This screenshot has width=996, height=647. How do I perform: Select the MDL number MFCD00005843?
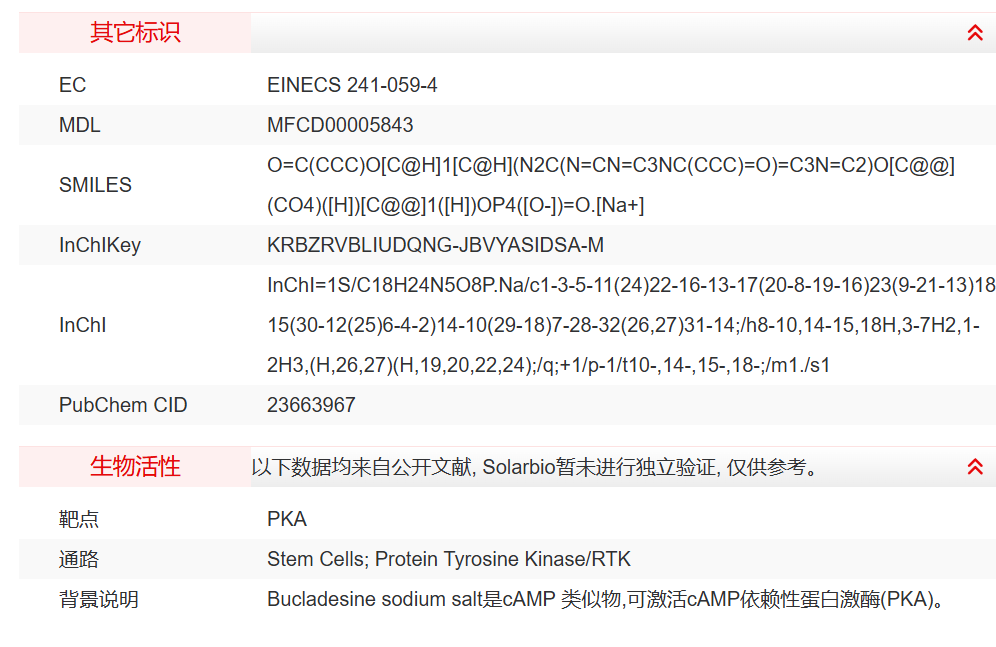click(x=340, y=125)
